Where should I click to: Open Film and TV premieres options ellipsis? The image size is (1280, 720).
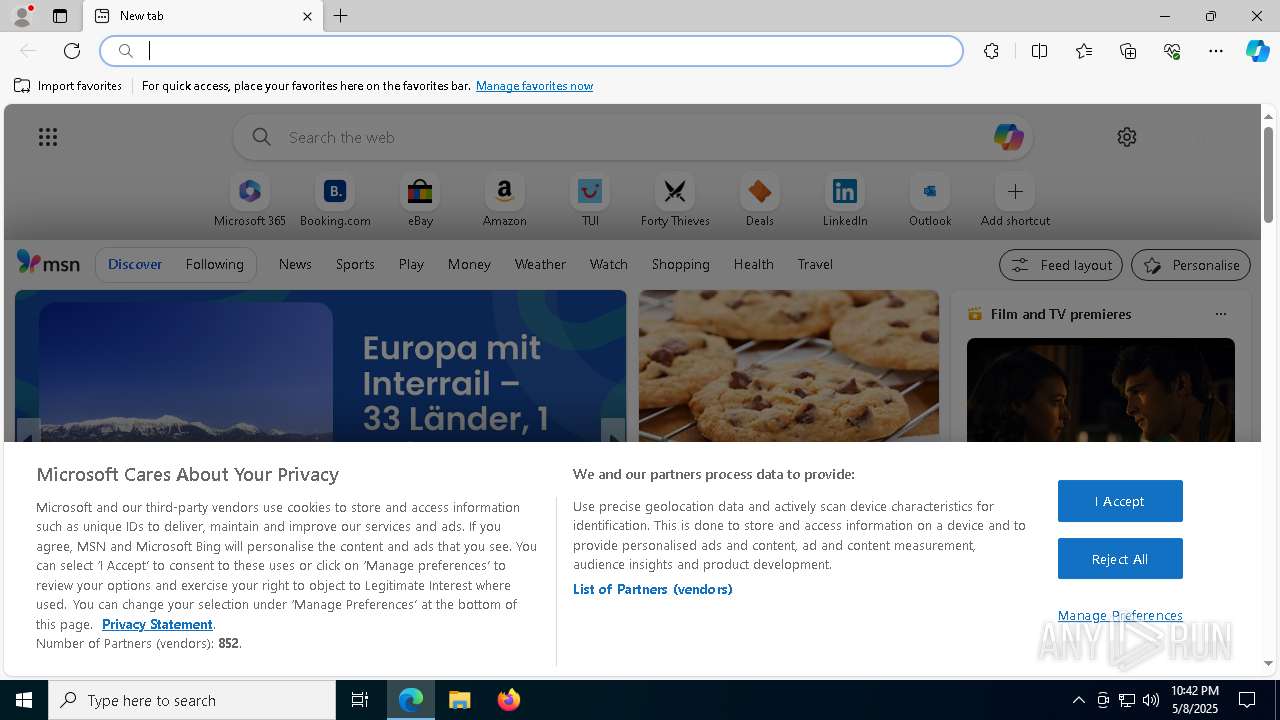1220,314
